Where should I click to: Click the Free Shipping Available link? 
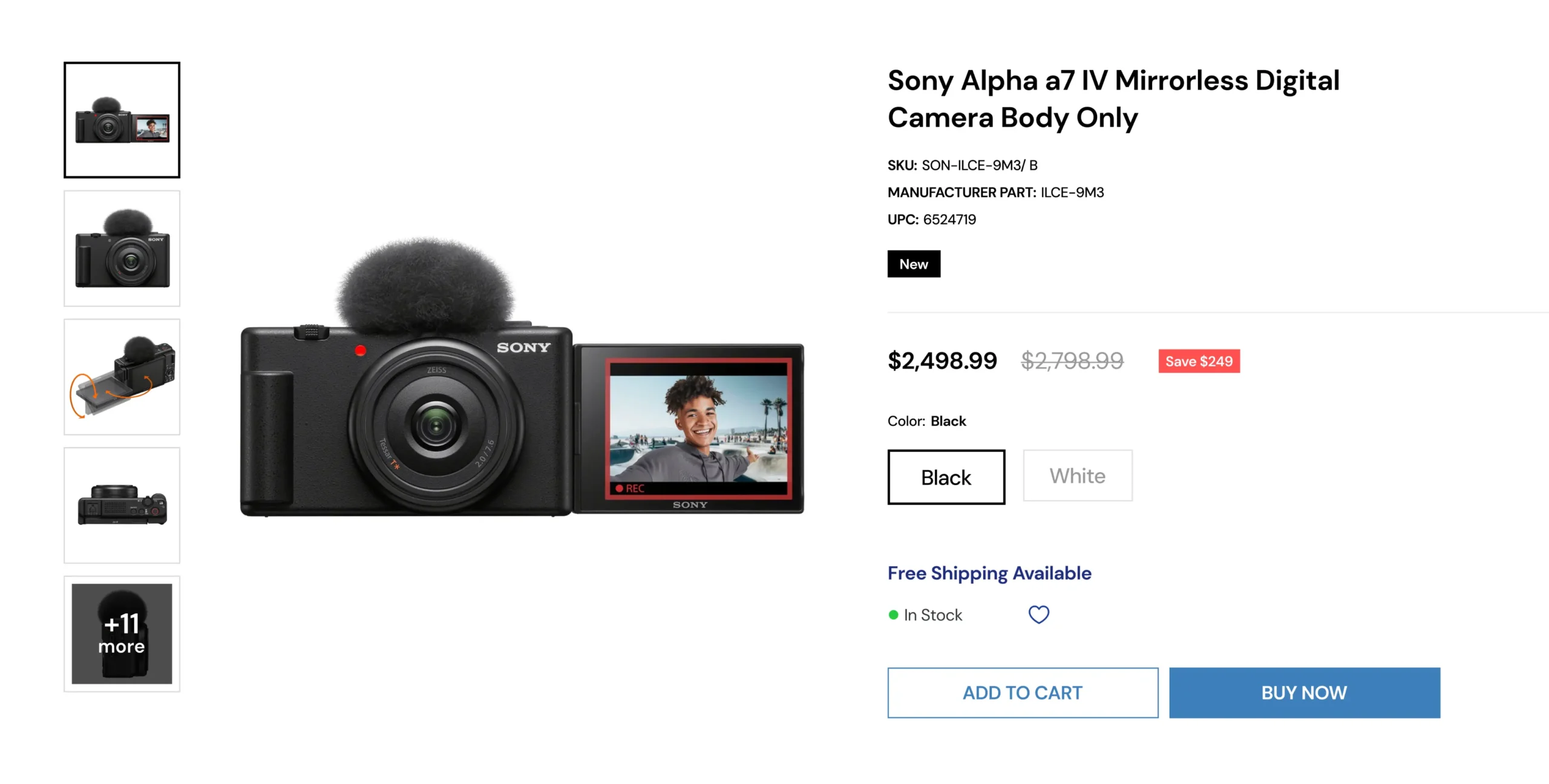pyautogui.click(x=989, y=573)
